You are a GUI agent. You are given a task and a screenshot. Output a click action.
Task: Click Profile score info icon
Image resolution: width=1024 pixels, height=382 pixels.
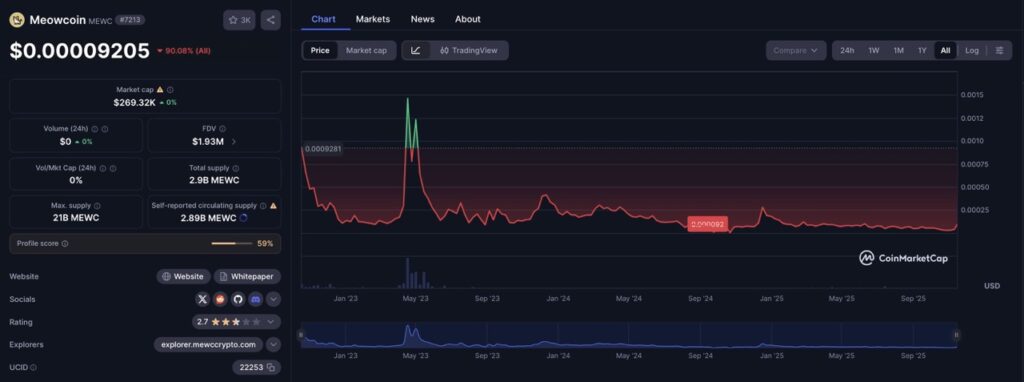coord(65,244)
